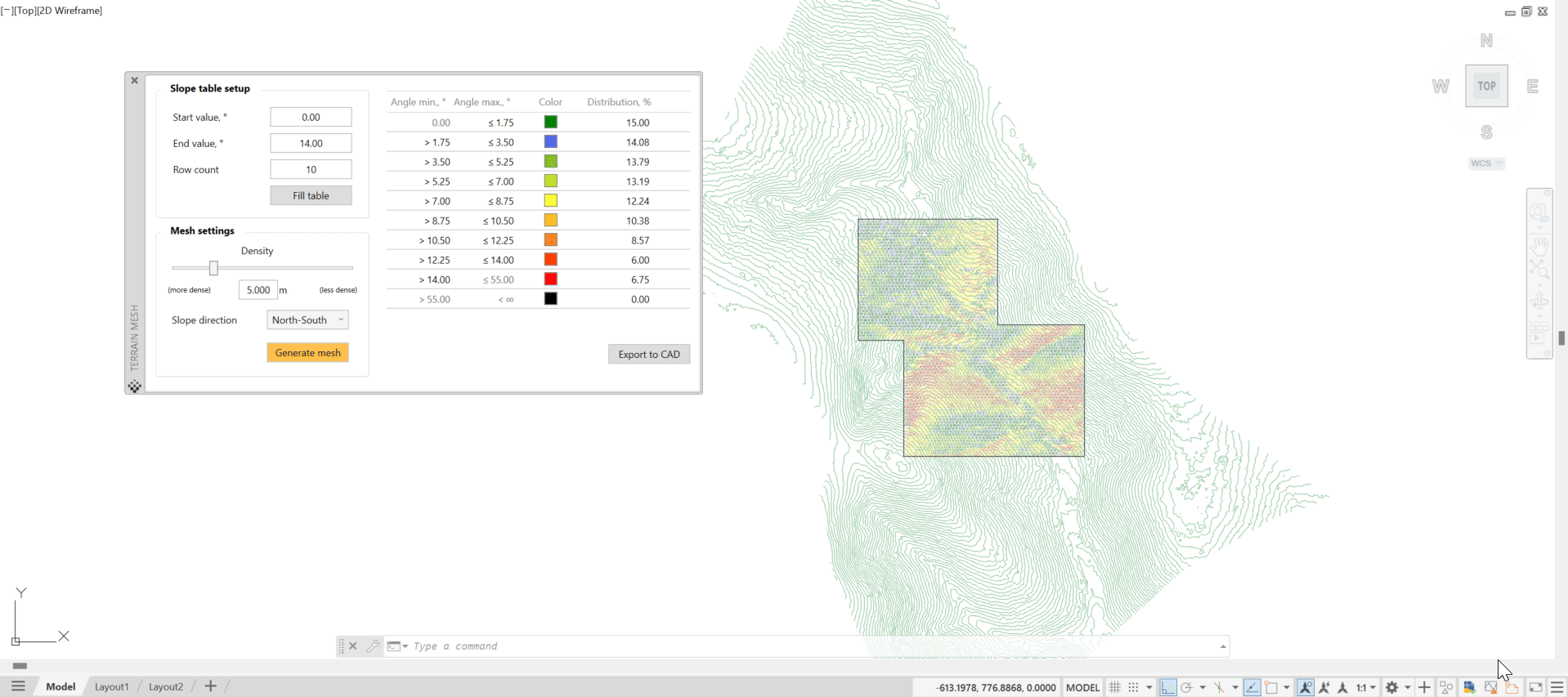Click the W compass direction on ViewCube
The height and width of the screenshot is (697, 1568).
1440,86
